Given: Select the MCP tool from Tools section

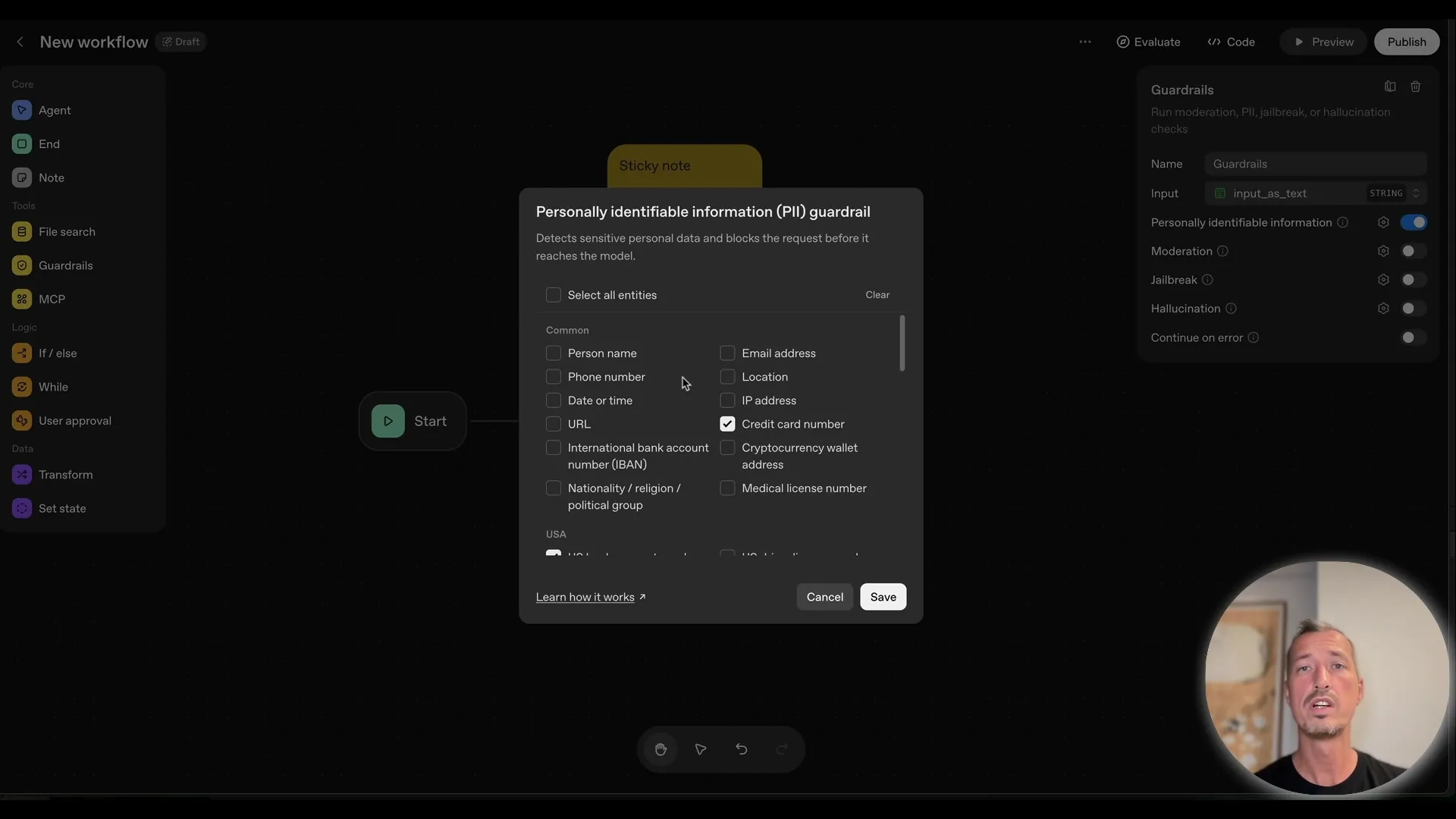Looking at the screenshot, I should coord(50,299).
